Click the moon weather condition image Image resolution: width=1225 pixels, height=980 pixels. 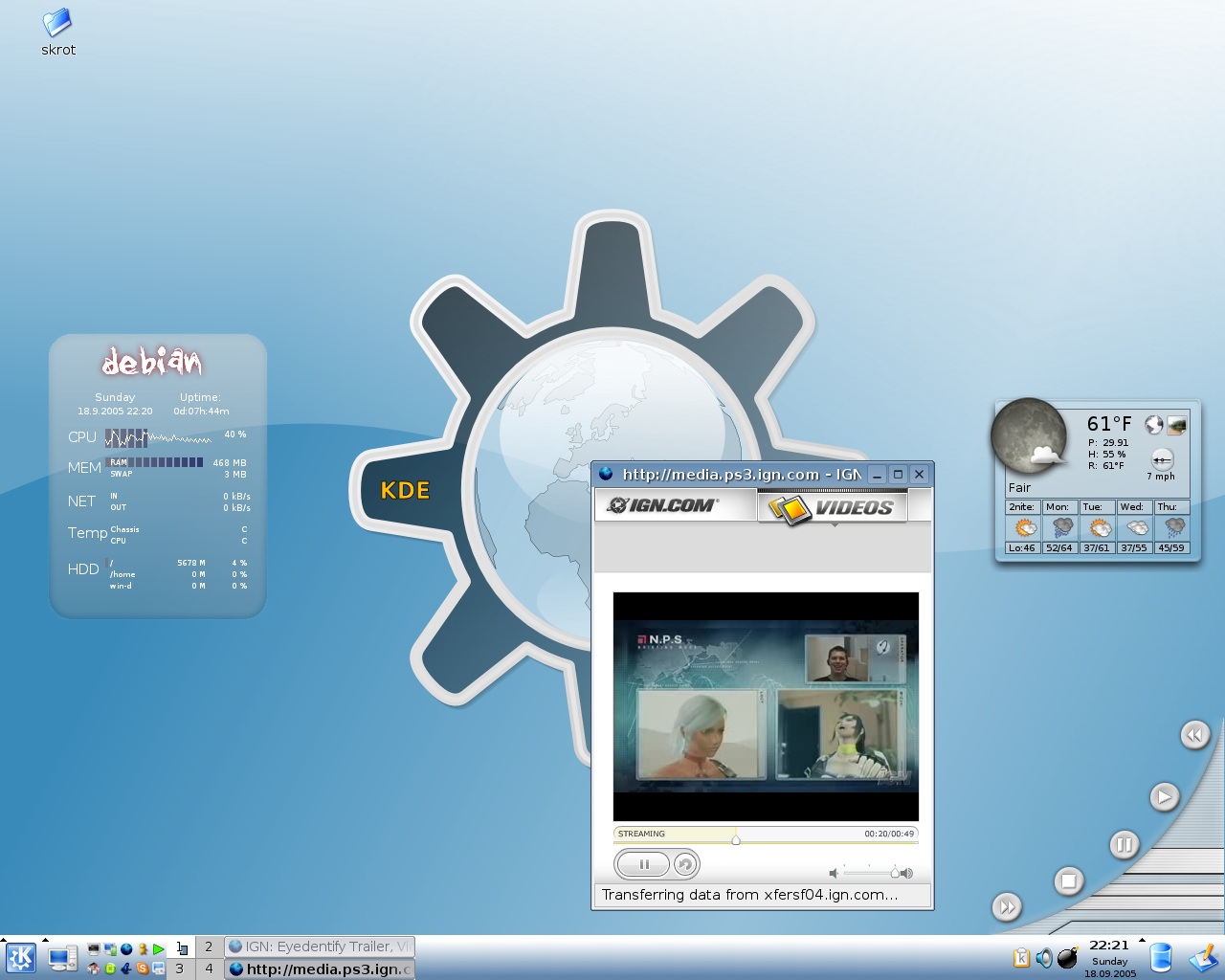1030,436
